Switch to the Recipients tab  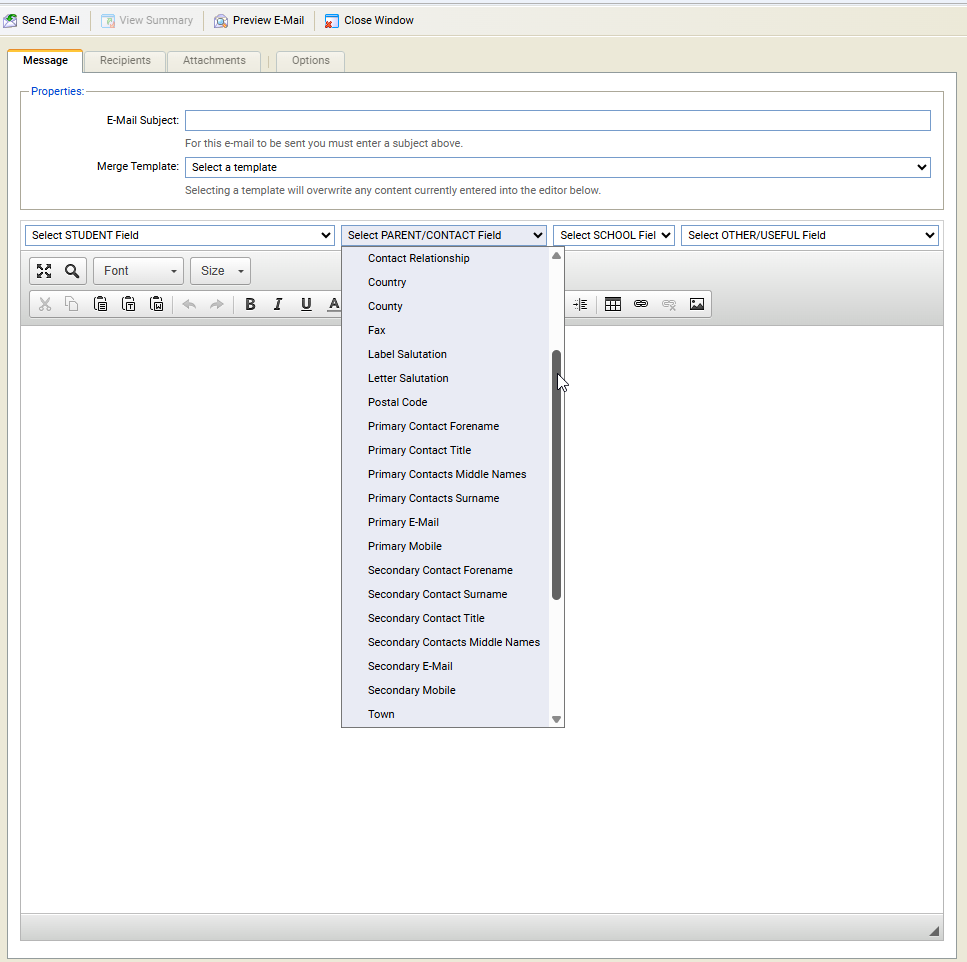[x=125, y=61]
